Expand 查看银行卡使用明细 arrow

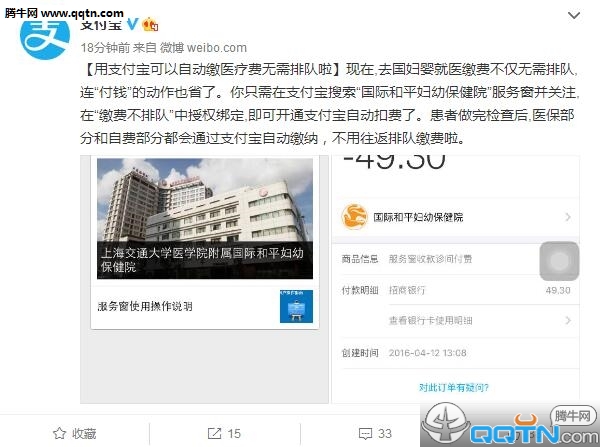pos(568,321)
